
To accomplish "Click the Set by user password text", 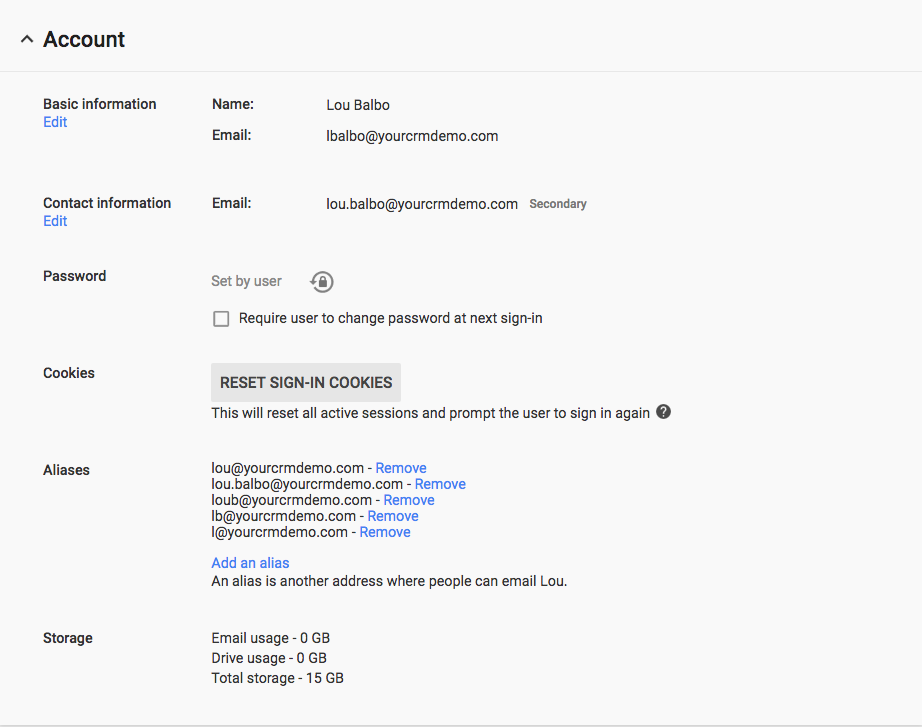I will click(x=246, y=281).
